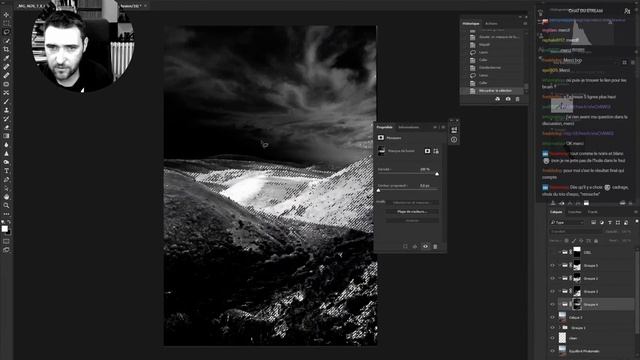The image size is (640, 360).
Task: Delete mask trash icon in Properties footer
Action: pos(435,247)
